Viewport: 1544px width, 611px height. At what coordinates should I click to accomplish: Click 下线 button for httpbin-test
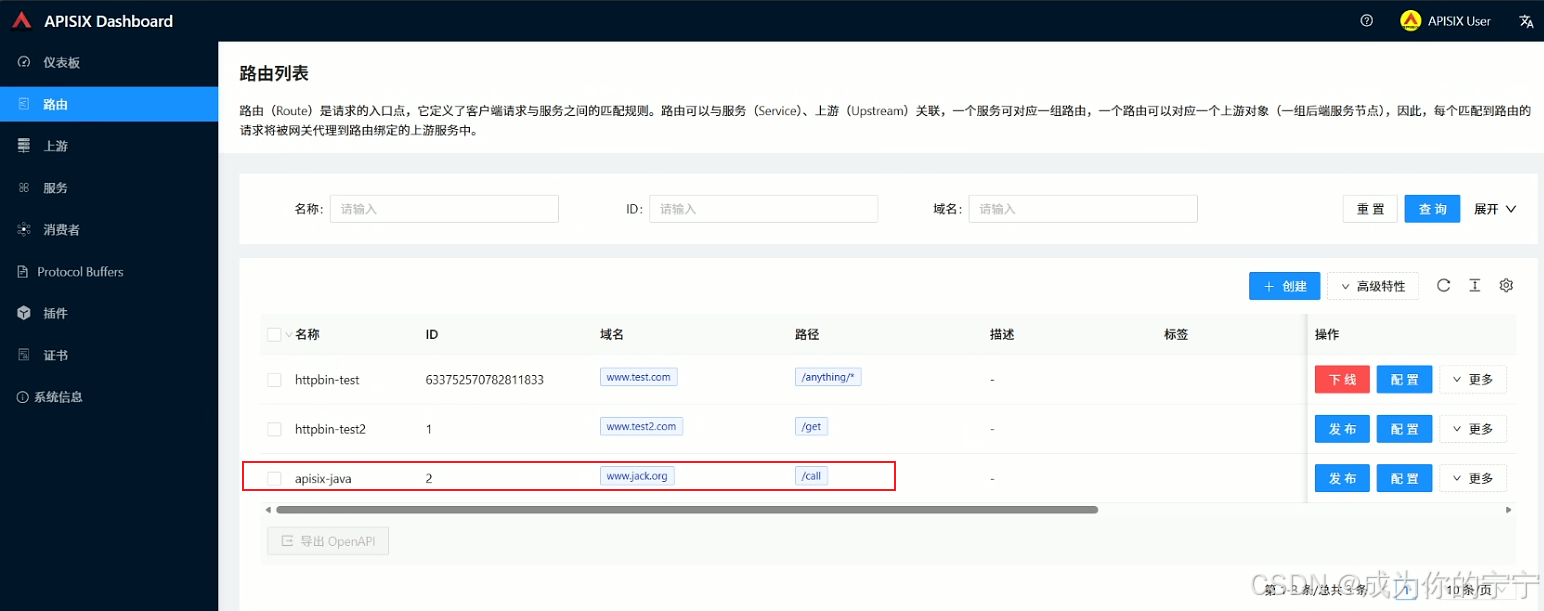tap(1342, 380)
